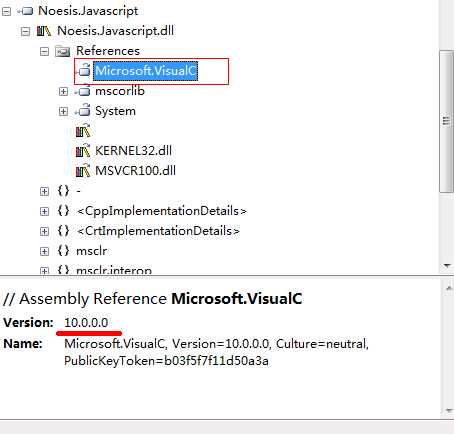454x434 pixels.
Task: Click the KERNEL32.dll module icon
Action: pos(83,151)
